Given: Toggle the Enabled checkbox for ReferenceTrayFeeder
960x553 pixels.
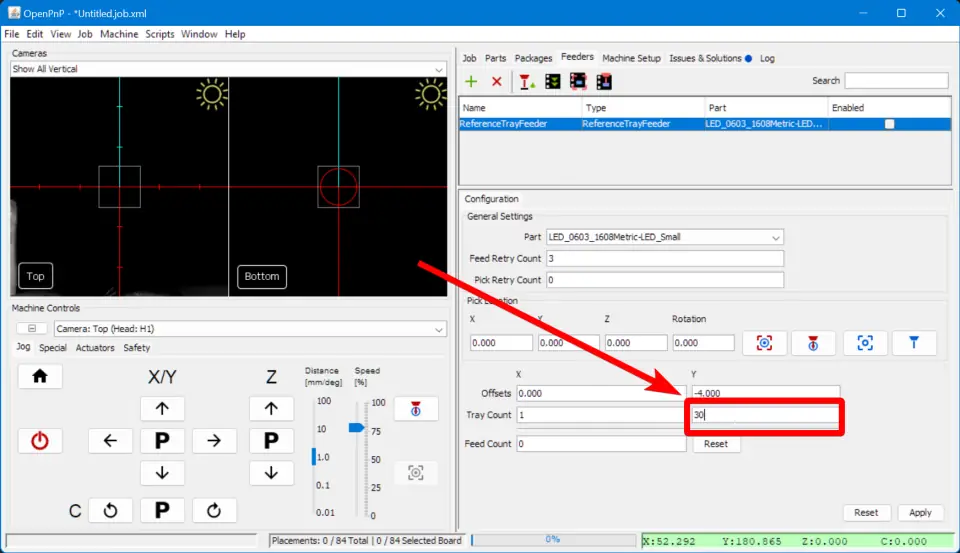Looking at the screenshot, I should [889, 124].
